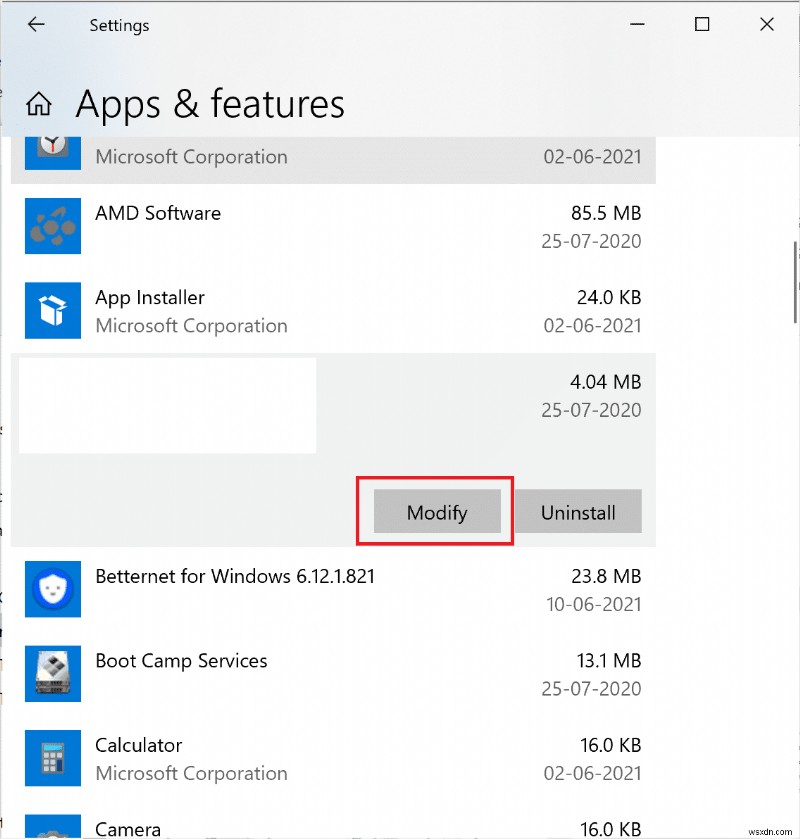The image size is (800, 839).
Task: Click the back arrow in Settings
Action: coord(36,24)
